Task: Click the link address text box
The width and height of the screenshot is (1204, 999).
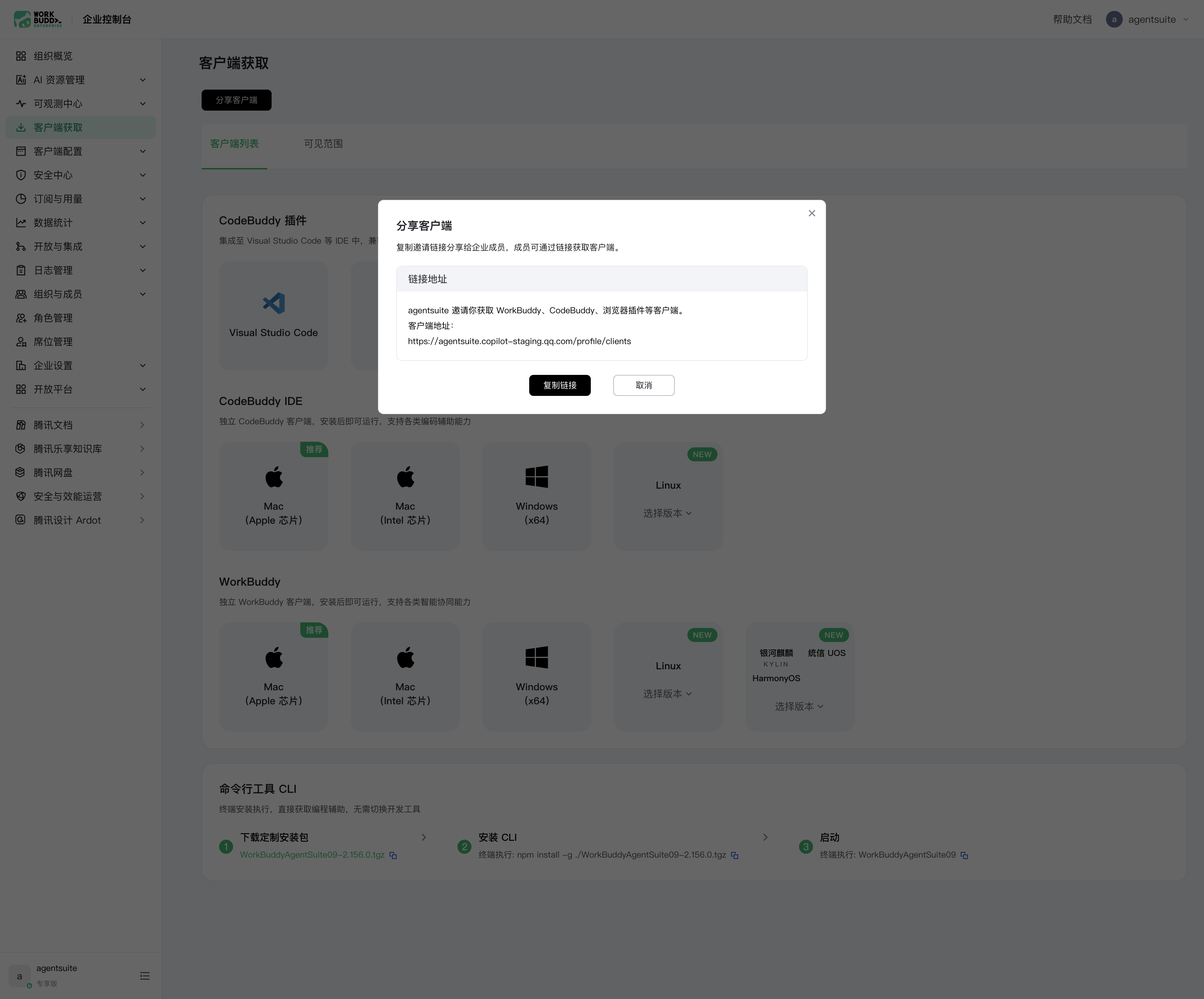Action: [x=601, y=326]
